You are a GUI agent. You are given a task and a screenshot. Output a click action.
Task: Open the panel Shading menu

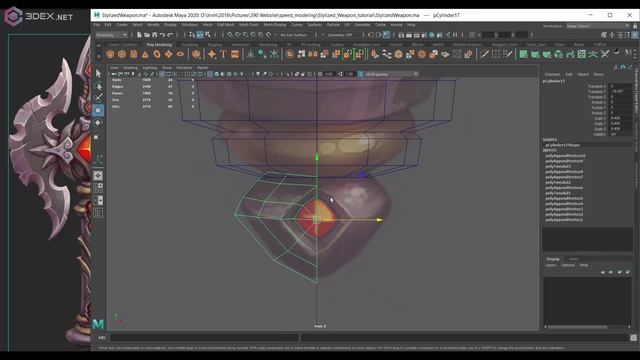tap(130, 68)
